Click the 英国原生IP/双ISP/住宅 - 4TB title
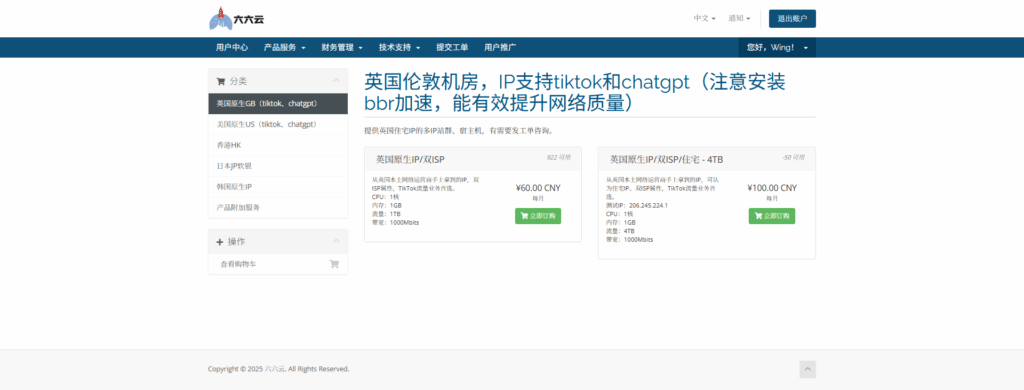Screen dimensions: 1024x390 tap(666, 159)
